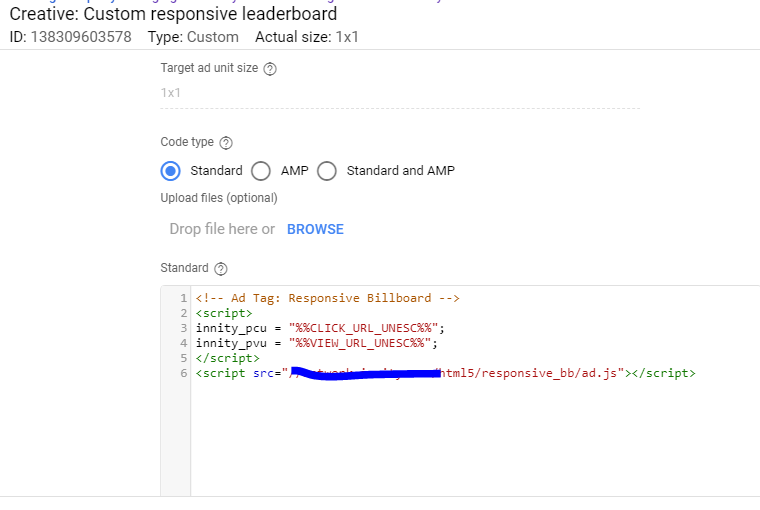The width and height of the screenshot is (760, 510).
Task: Select the Standard code type radio
Action: (171, 171)
